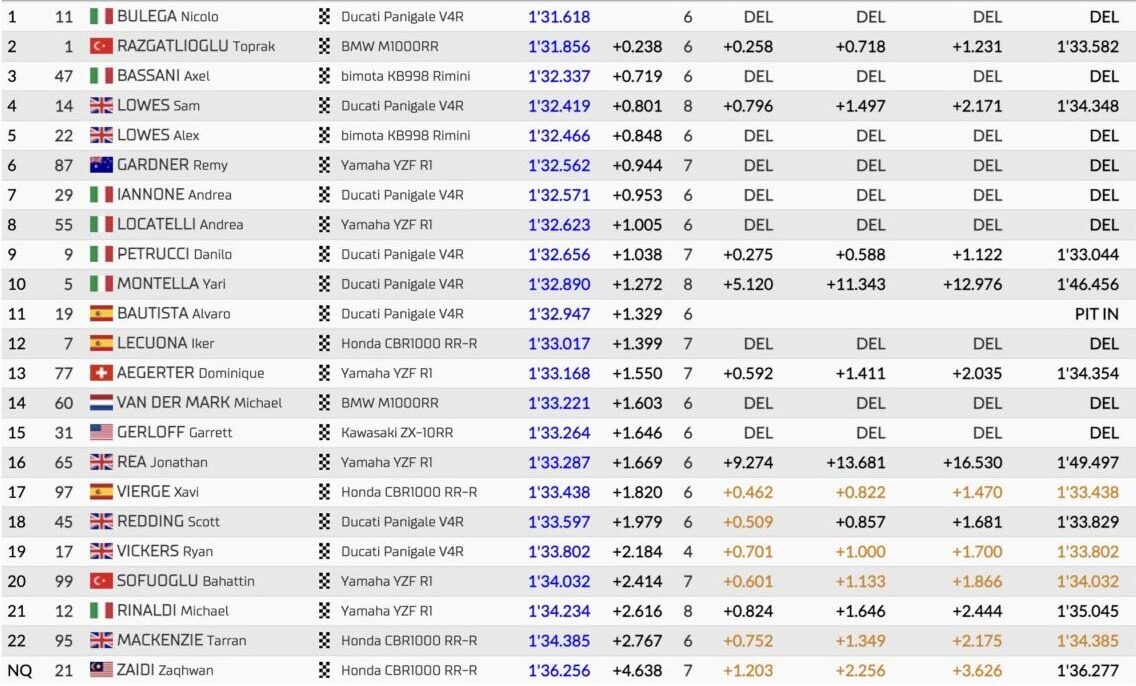
Task: Select rider name RAZGATLIOGLU Toprak
Action: coord(196,46)
